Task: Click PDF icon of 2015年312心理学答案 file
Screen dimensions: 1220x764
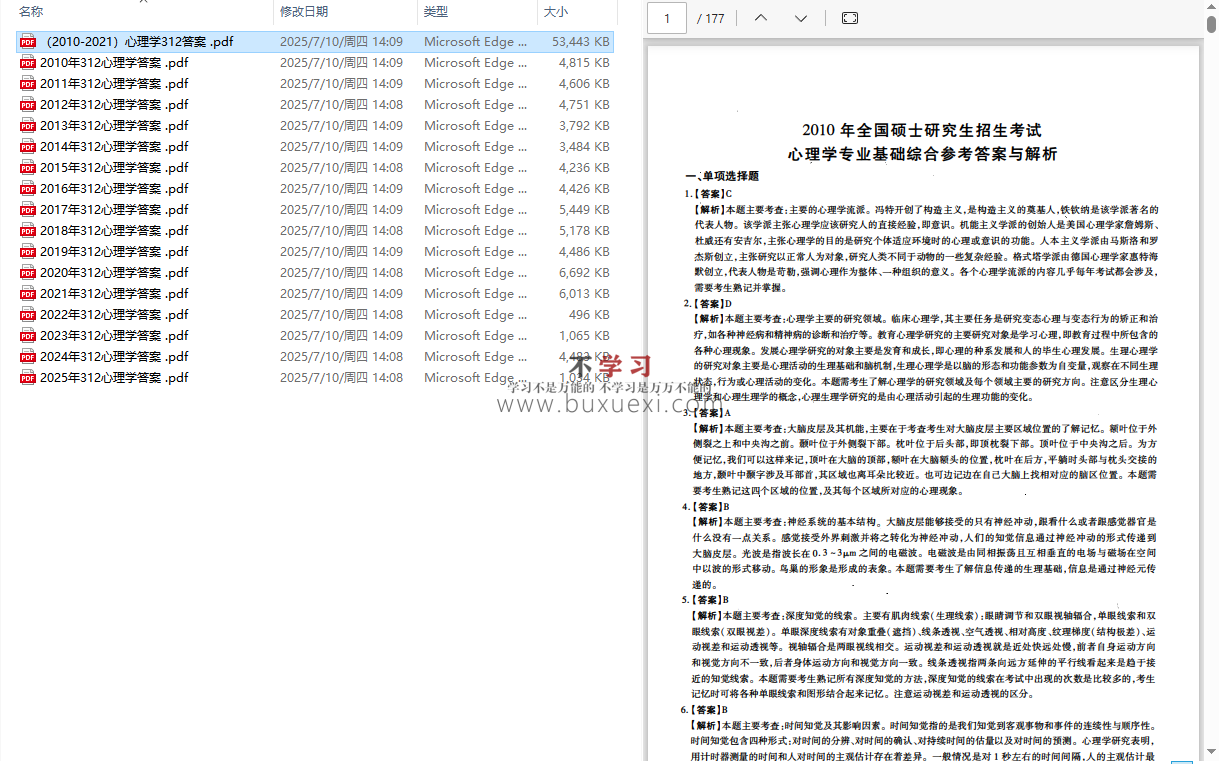Action: 28,168
